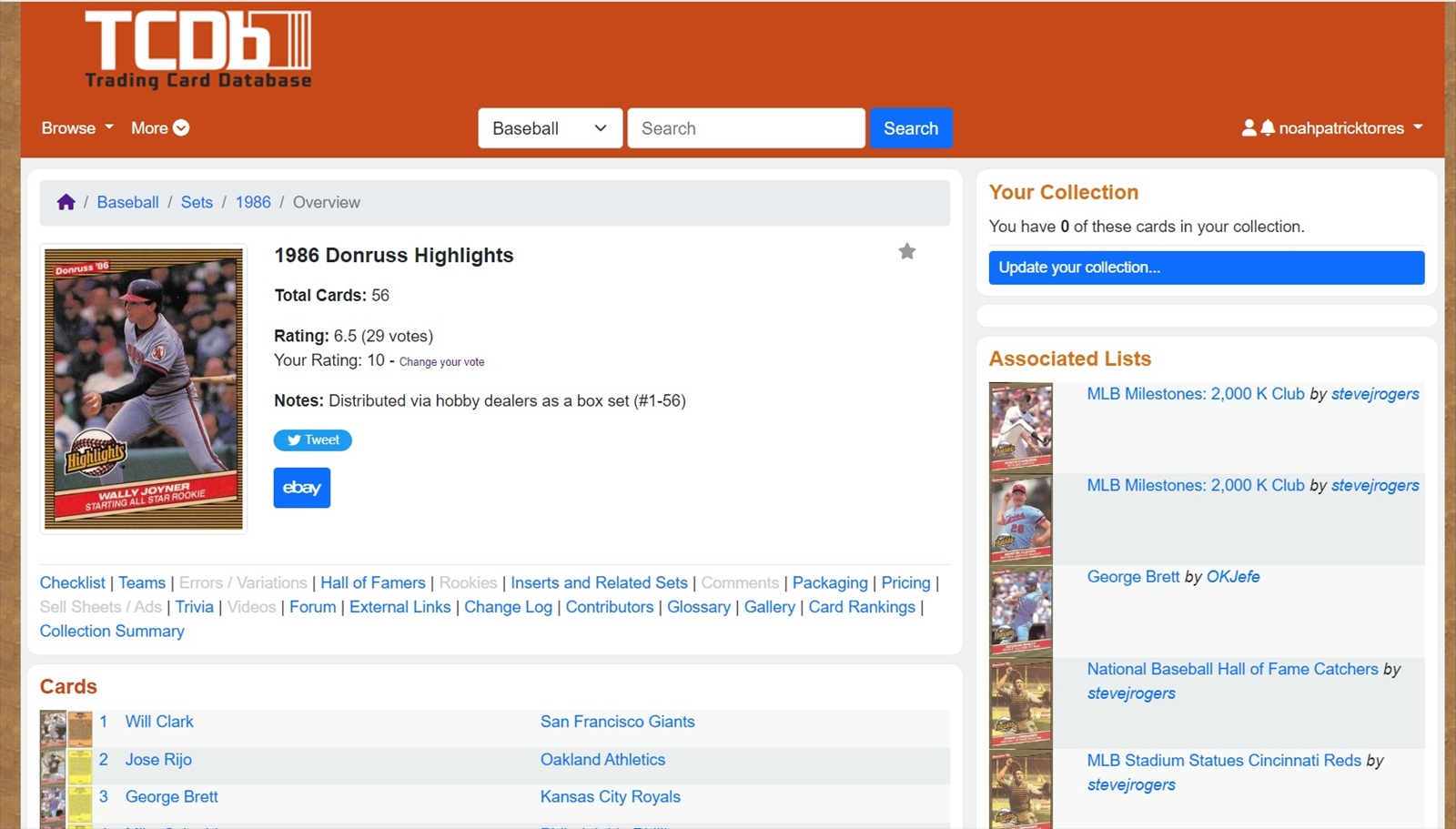Click Change your vote link

[x=441, y=362]
